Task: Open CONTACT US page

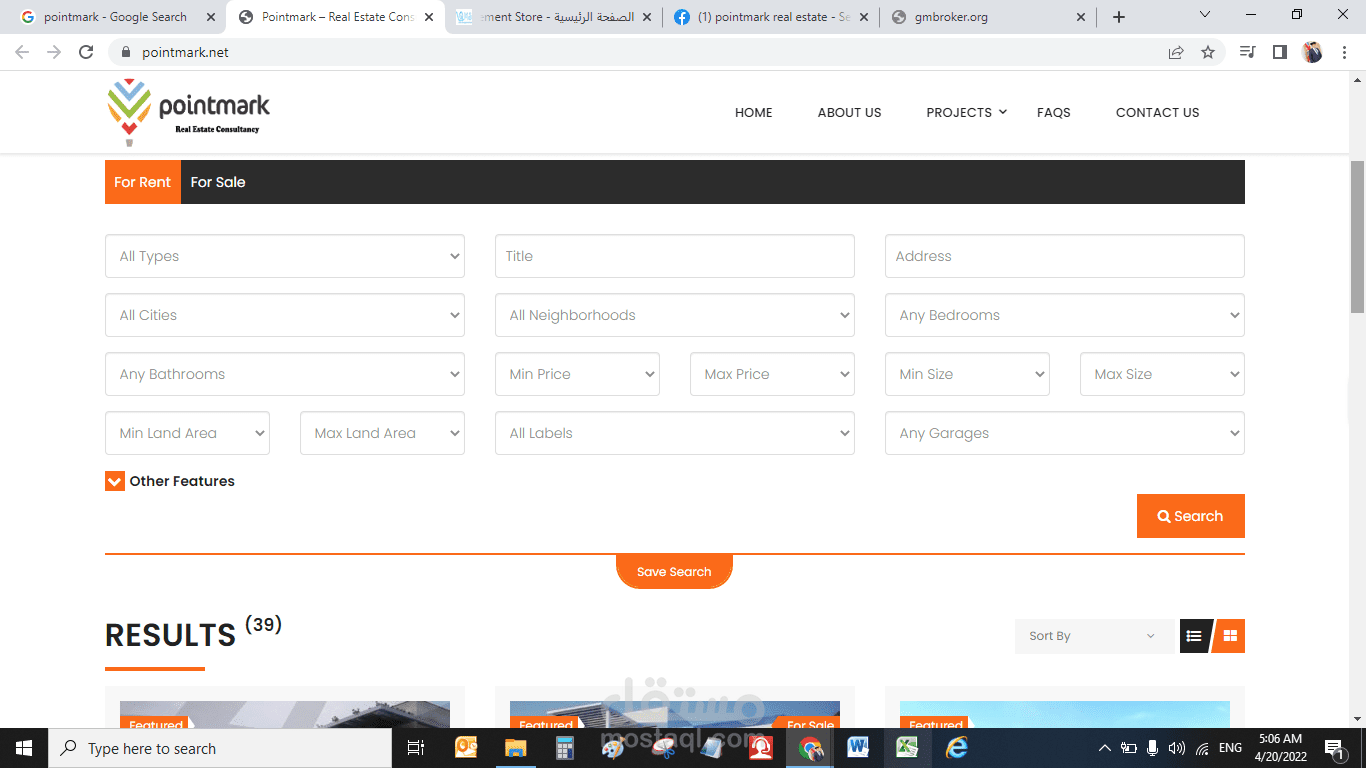Action: pos(1158,112)
